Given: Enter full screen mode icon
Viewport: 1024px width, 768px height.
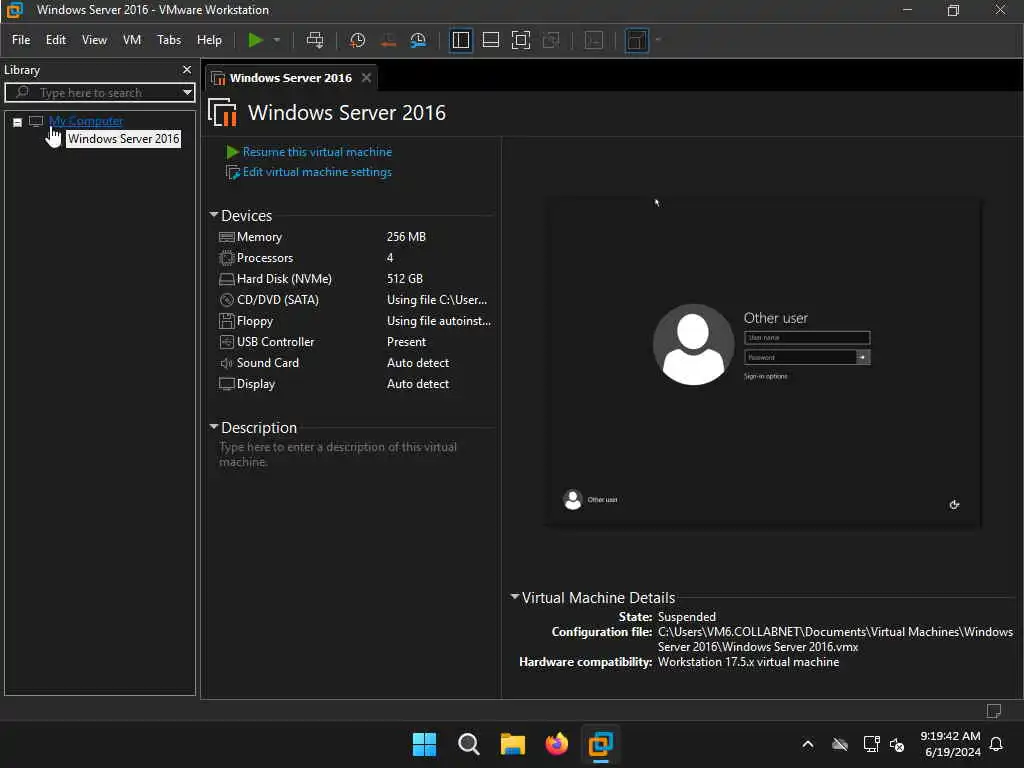Looking at the screenshot, I should pos(520,40).
